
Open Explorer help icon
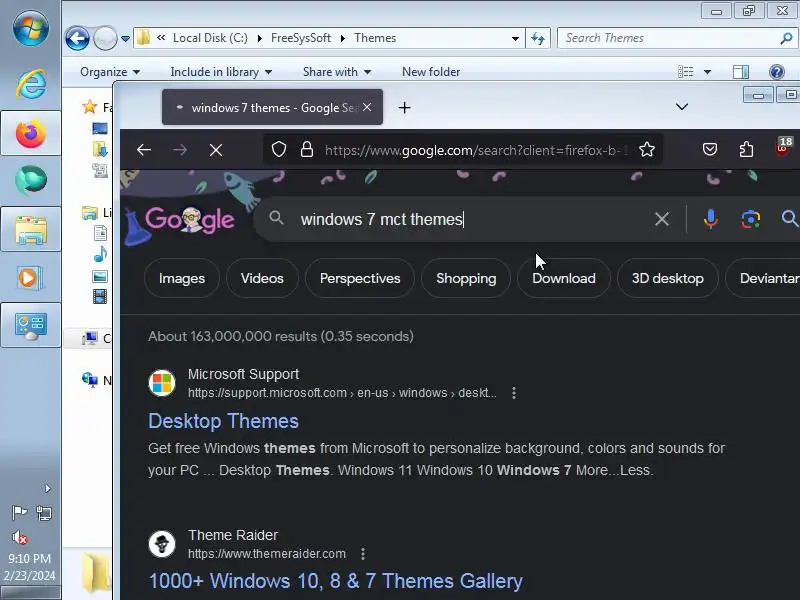[x=777, y=72]
